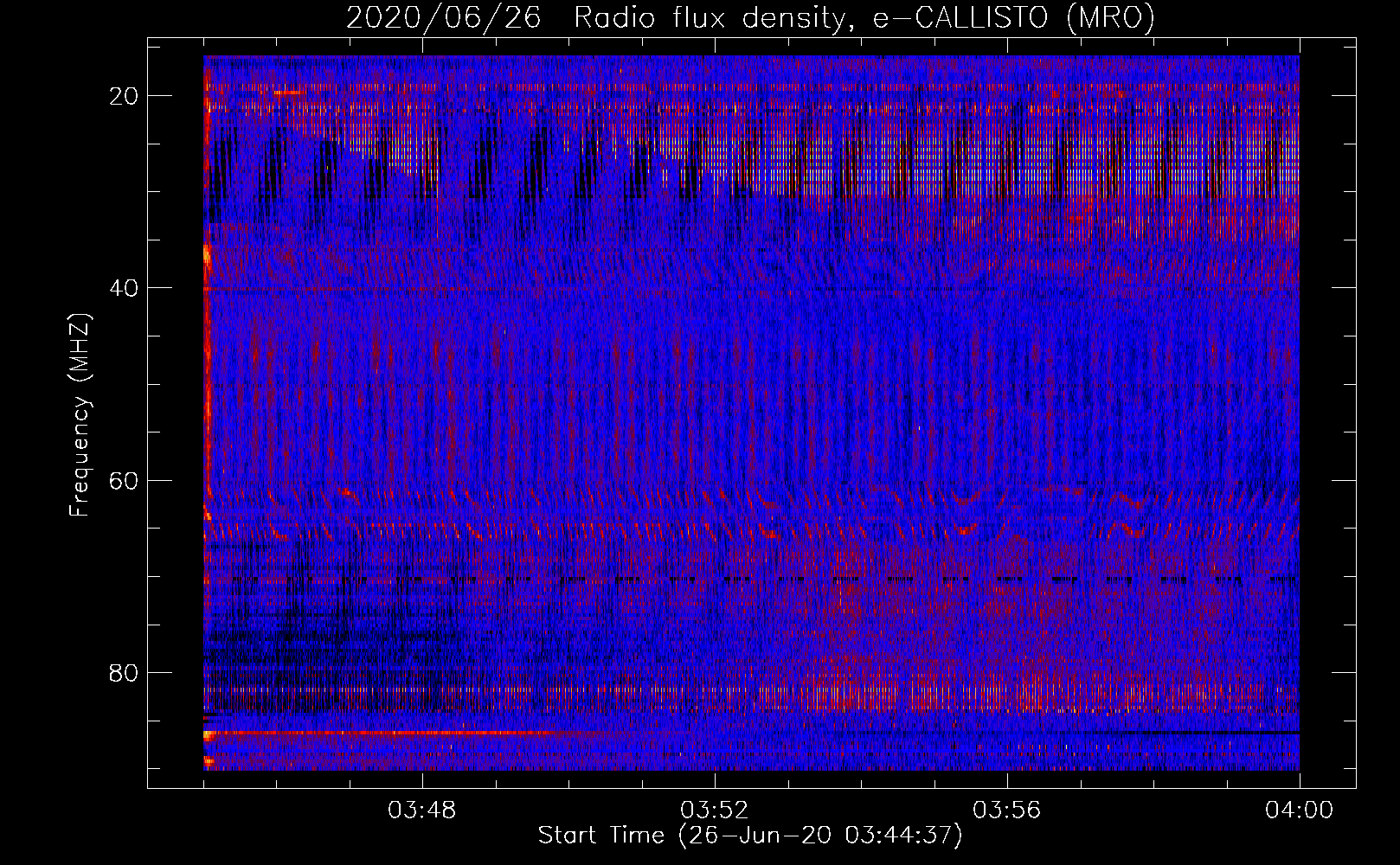The height and width of the screenshot is (865, 1400).
Task: Click the '60' frequency tick label
Action: point(125,480)
